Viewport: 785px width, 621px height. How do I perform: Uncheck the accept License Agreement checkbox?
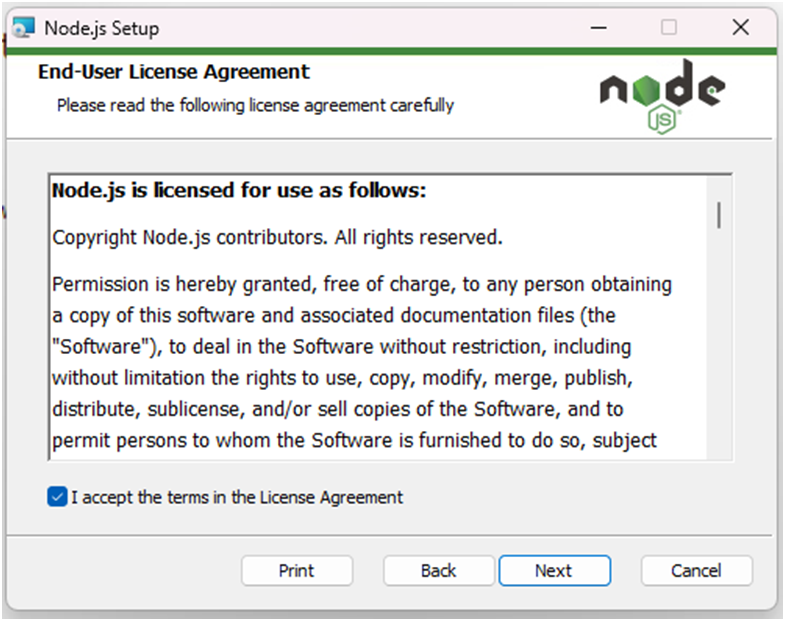[57, 497]
